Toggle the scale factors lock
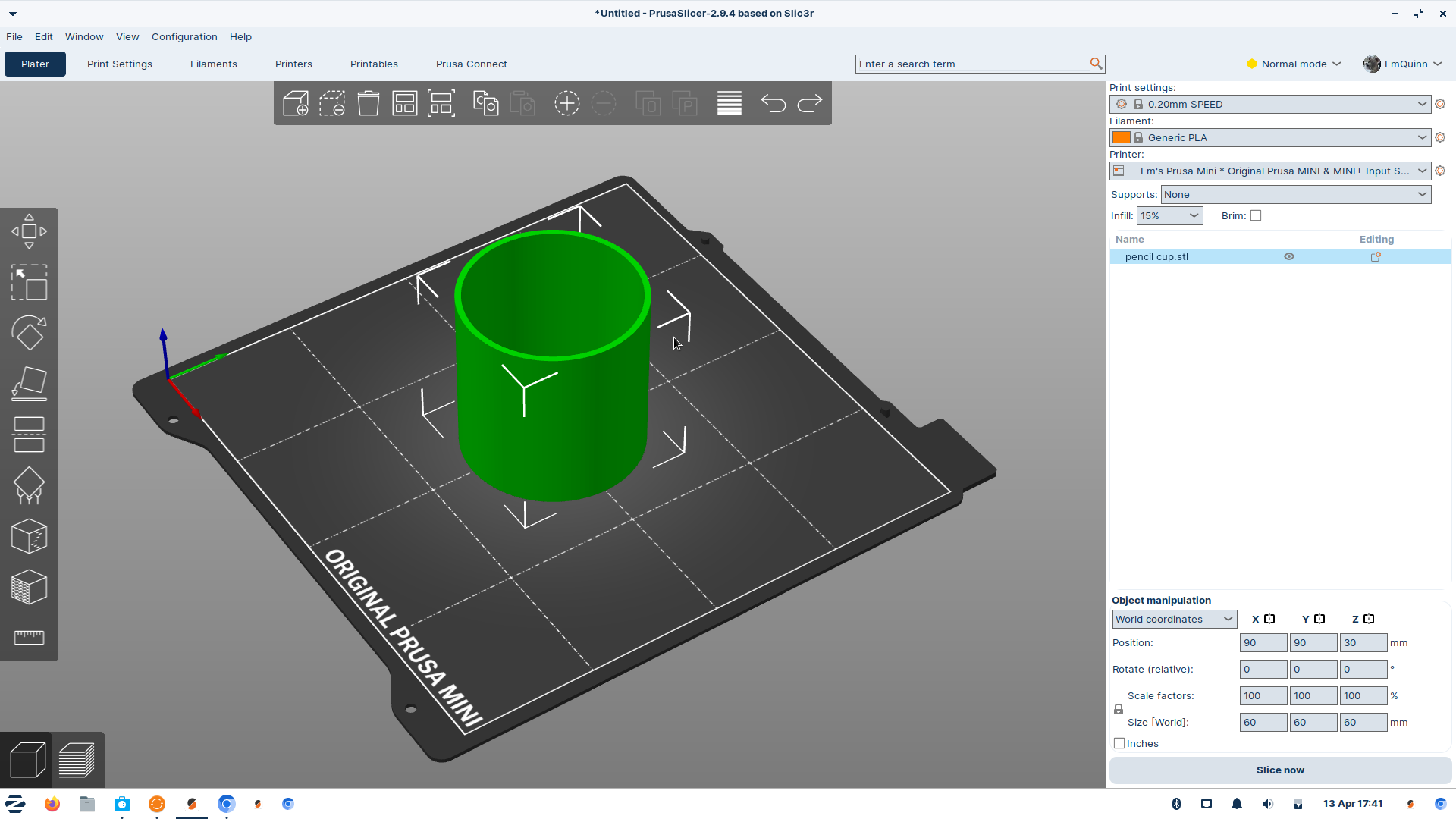This screenshot has width=1456, height=819. pyautogui.click(x=1119, y=709)
